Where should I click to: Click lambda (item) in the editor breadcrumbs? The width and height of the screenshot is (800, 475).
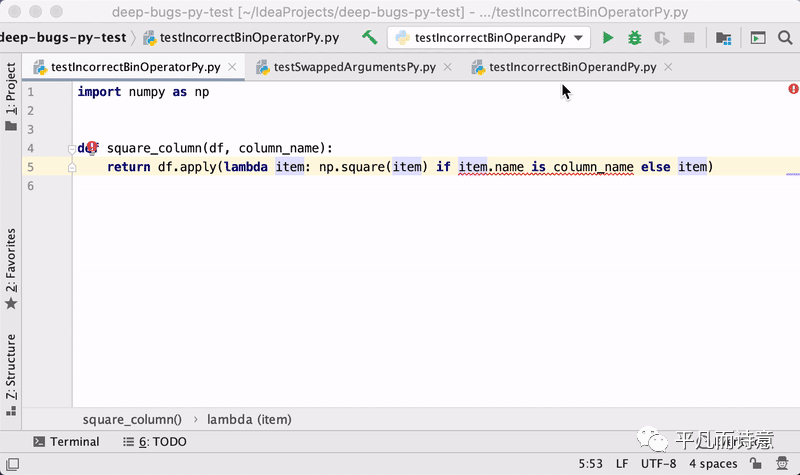click(x=249, y=419)
